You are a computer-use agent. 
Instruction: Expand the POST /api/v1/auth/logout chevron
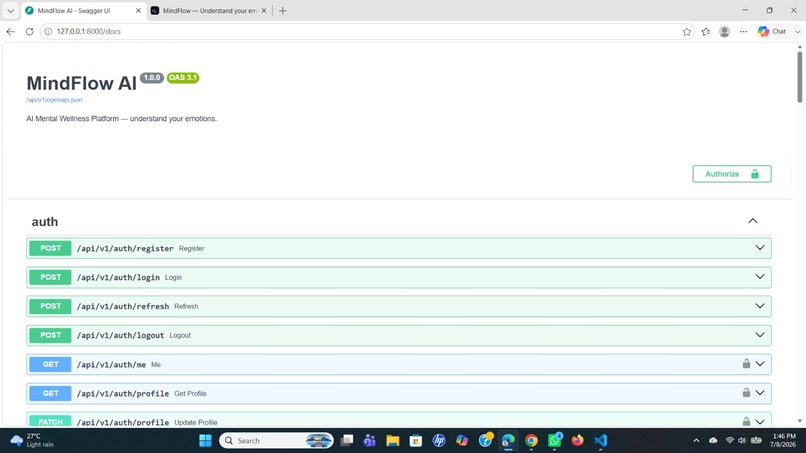tap(760, 335)
